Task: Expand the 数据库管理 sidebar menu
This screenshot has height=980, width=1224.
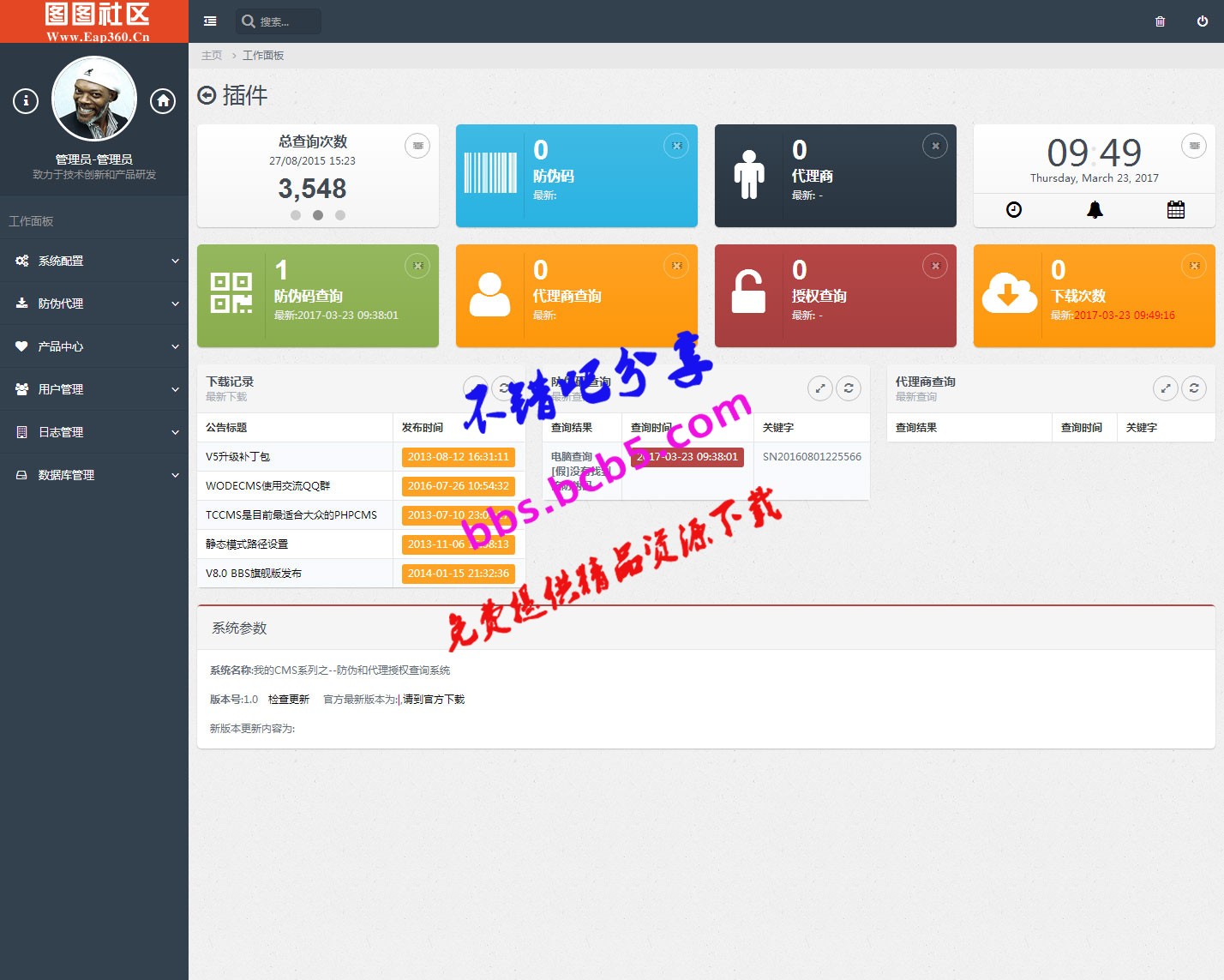Action: (x=94, y=475)
